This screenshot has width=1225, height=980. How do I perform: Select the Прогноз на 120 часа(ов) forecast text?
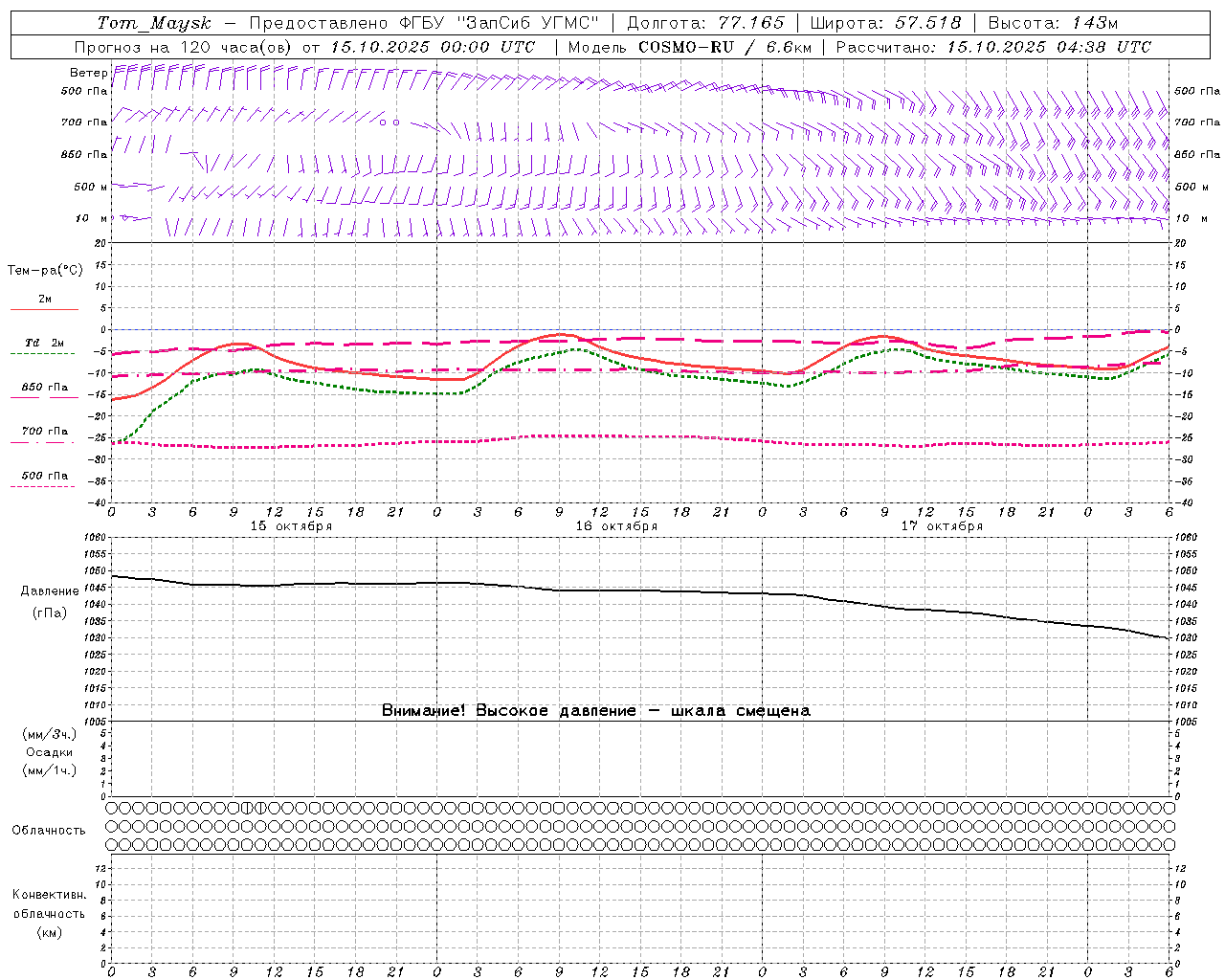click(185, 47)
